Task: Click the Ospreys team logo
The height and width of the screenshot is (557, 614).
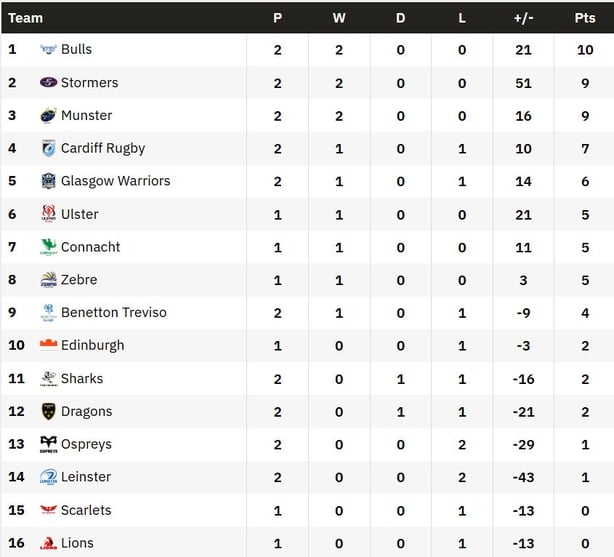Action: coord(48,444)
